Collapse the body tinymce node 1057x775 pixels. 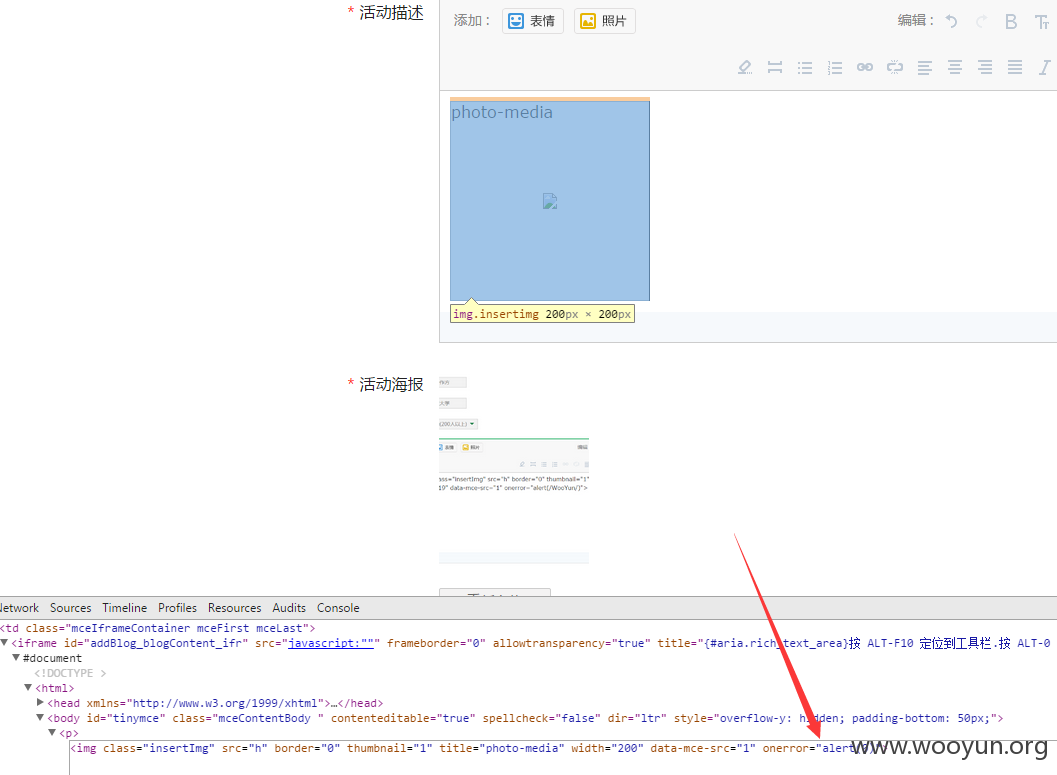[40, 718]
